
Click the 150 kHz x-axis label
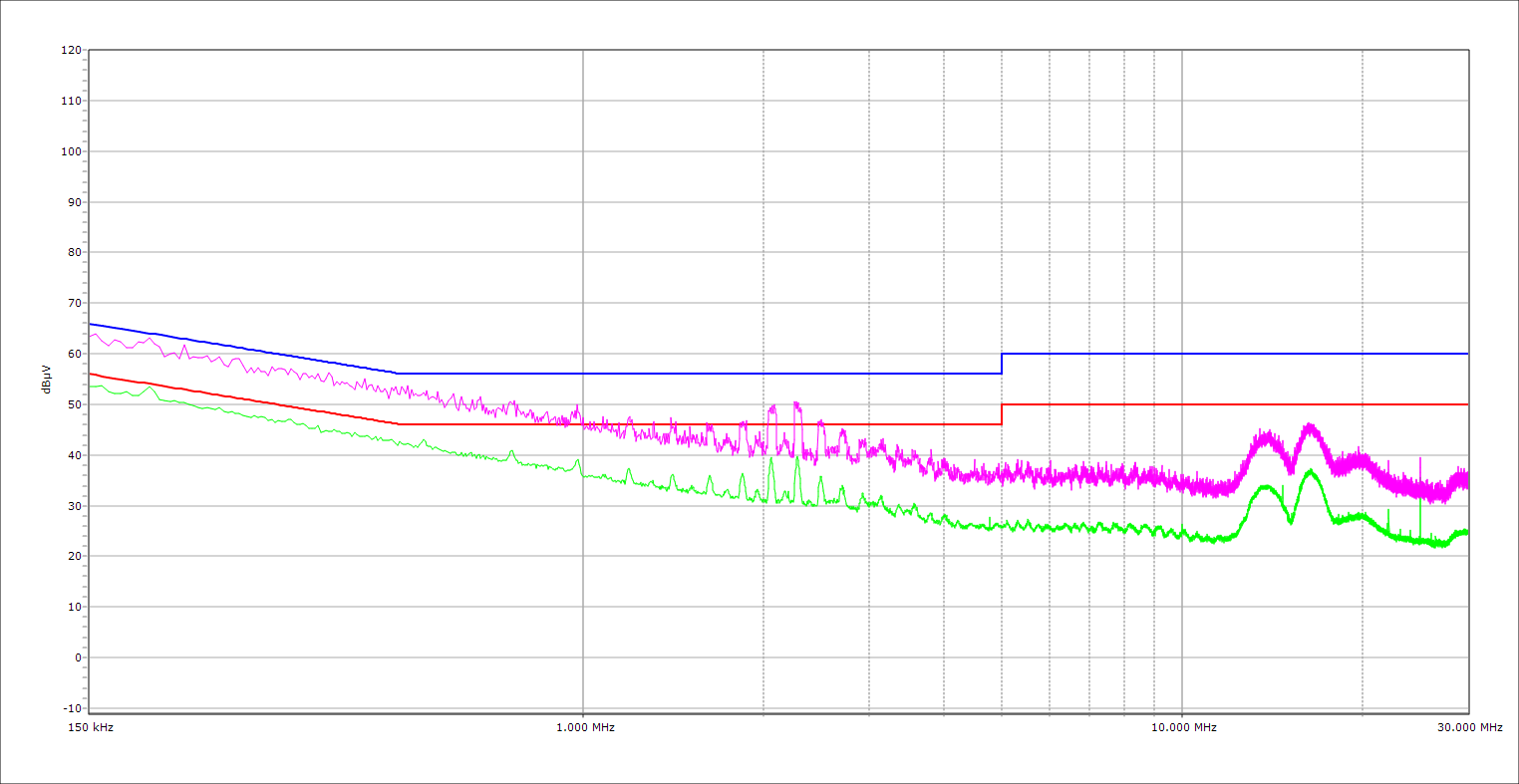tap(89, 727)
